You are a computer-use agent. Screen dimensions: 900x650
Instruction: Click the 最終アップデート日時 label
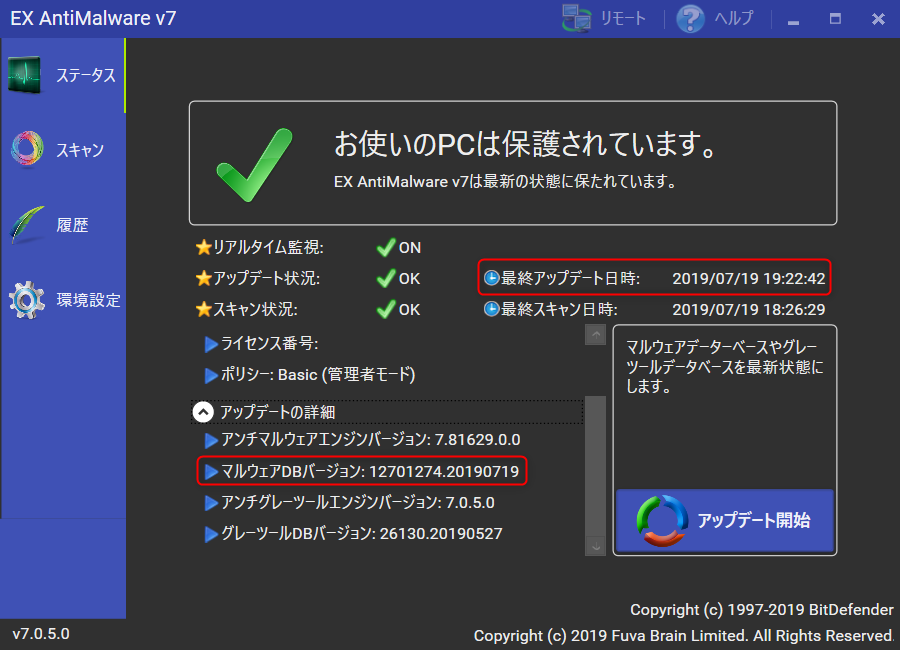point(570,278)
